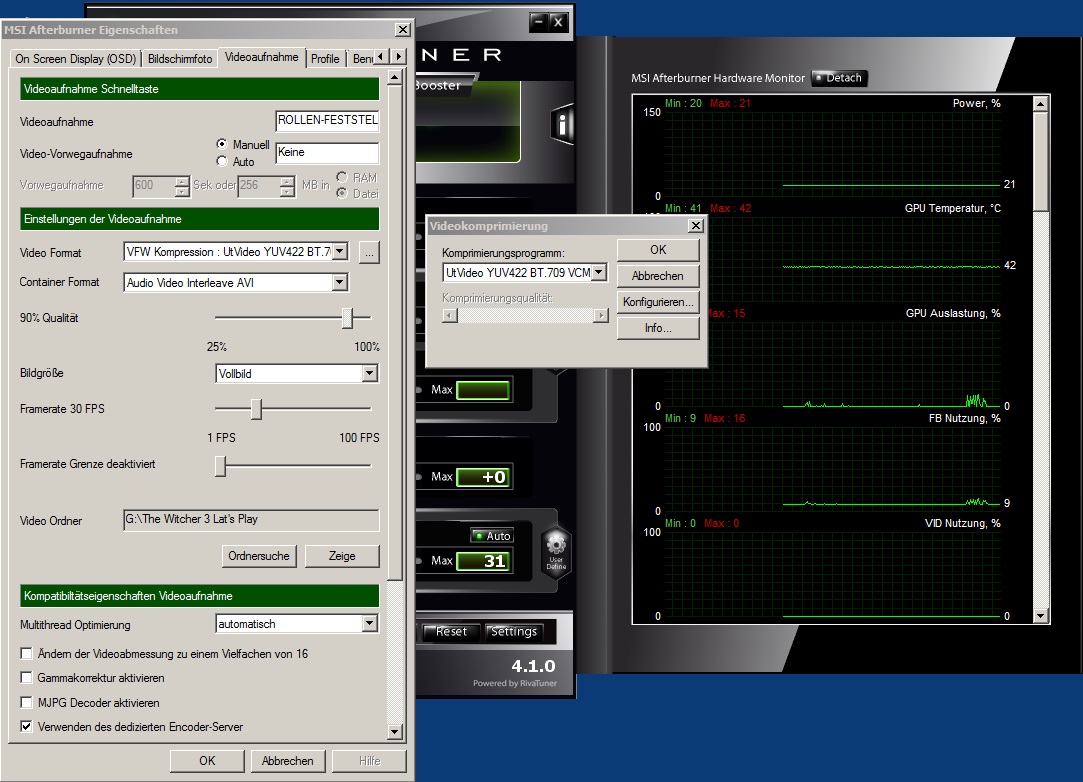The height and width of the screenshot is (782, 1083).
Task: Enable video dimension multiple of 16 checkbox
Action: click(x=26, y=654)
